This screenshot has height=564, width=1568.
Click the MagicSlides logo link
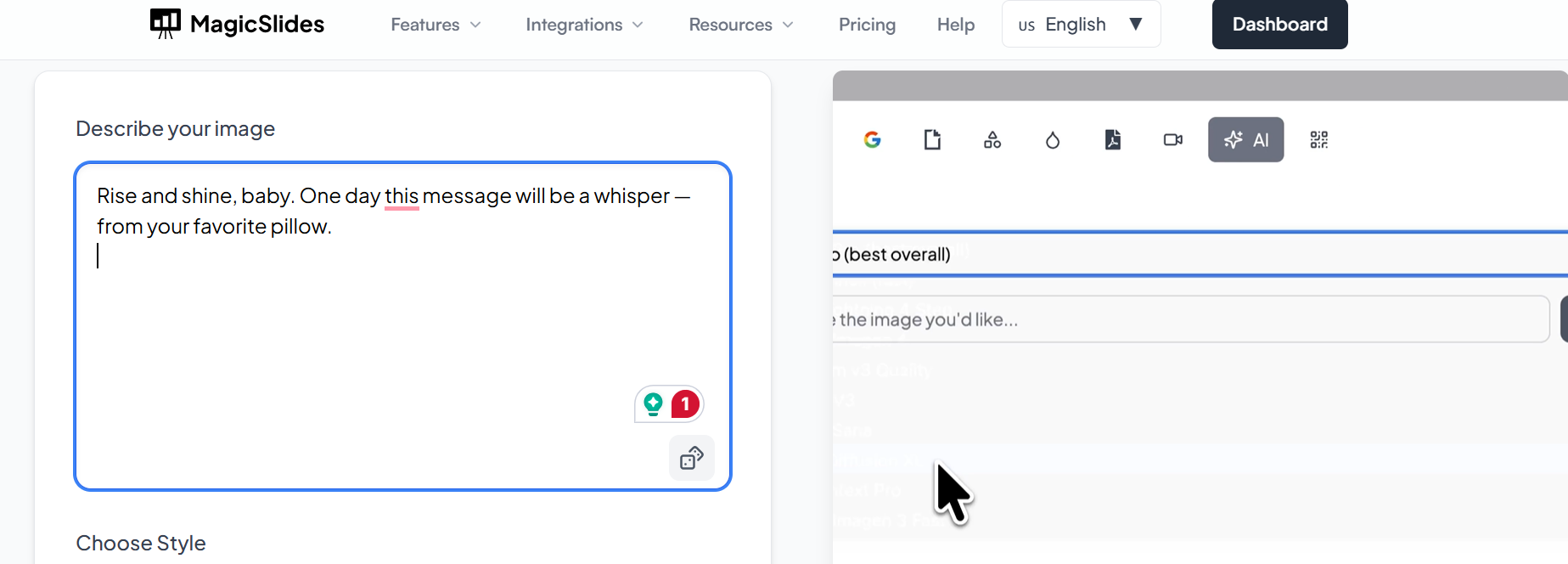[237, 24]
